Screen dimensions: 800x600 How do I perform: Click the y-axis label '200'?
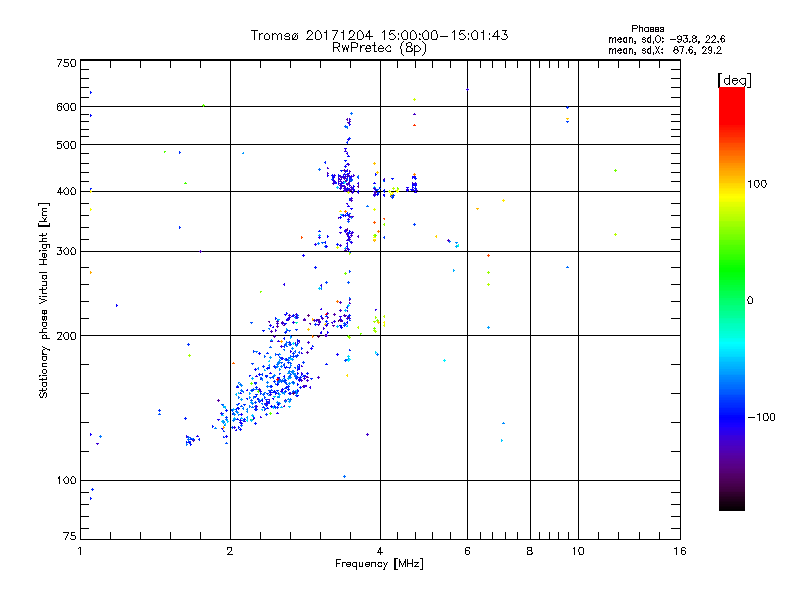click(66, 336)
